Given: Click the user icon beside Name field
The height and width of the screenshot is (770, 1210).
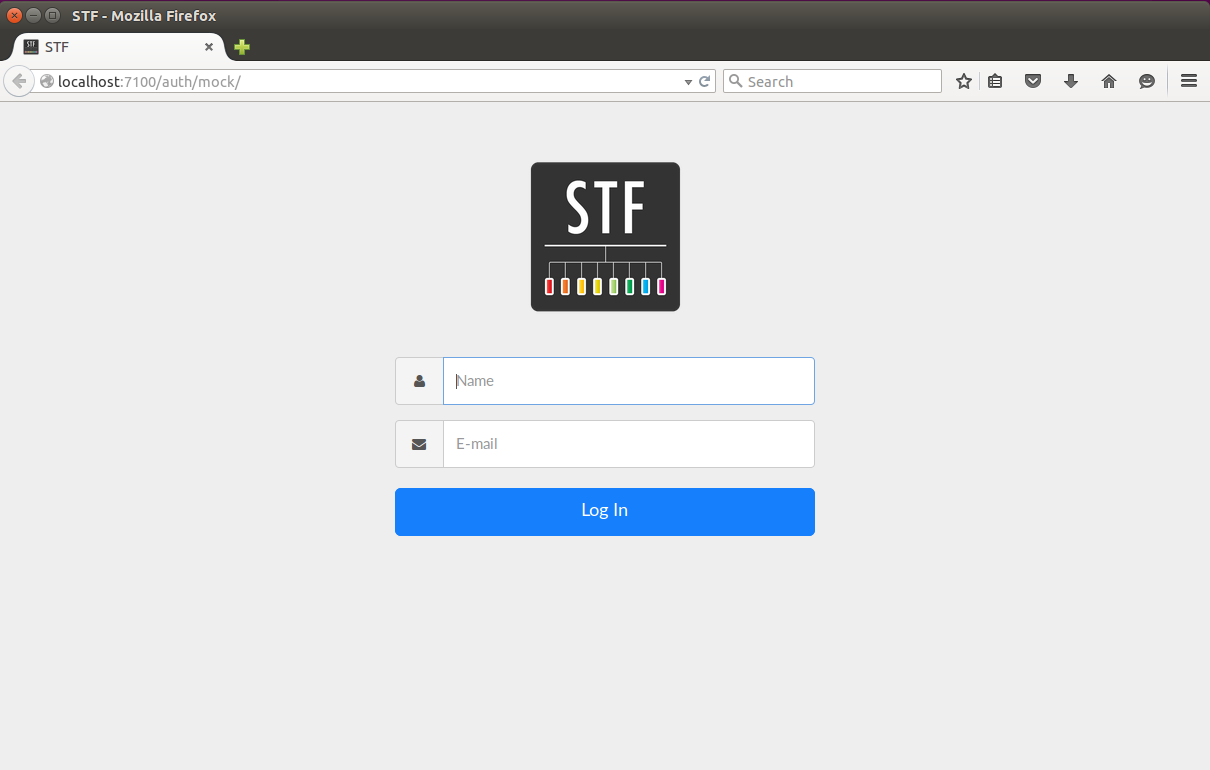Looking at the screenshot, I should pos(419,381).
